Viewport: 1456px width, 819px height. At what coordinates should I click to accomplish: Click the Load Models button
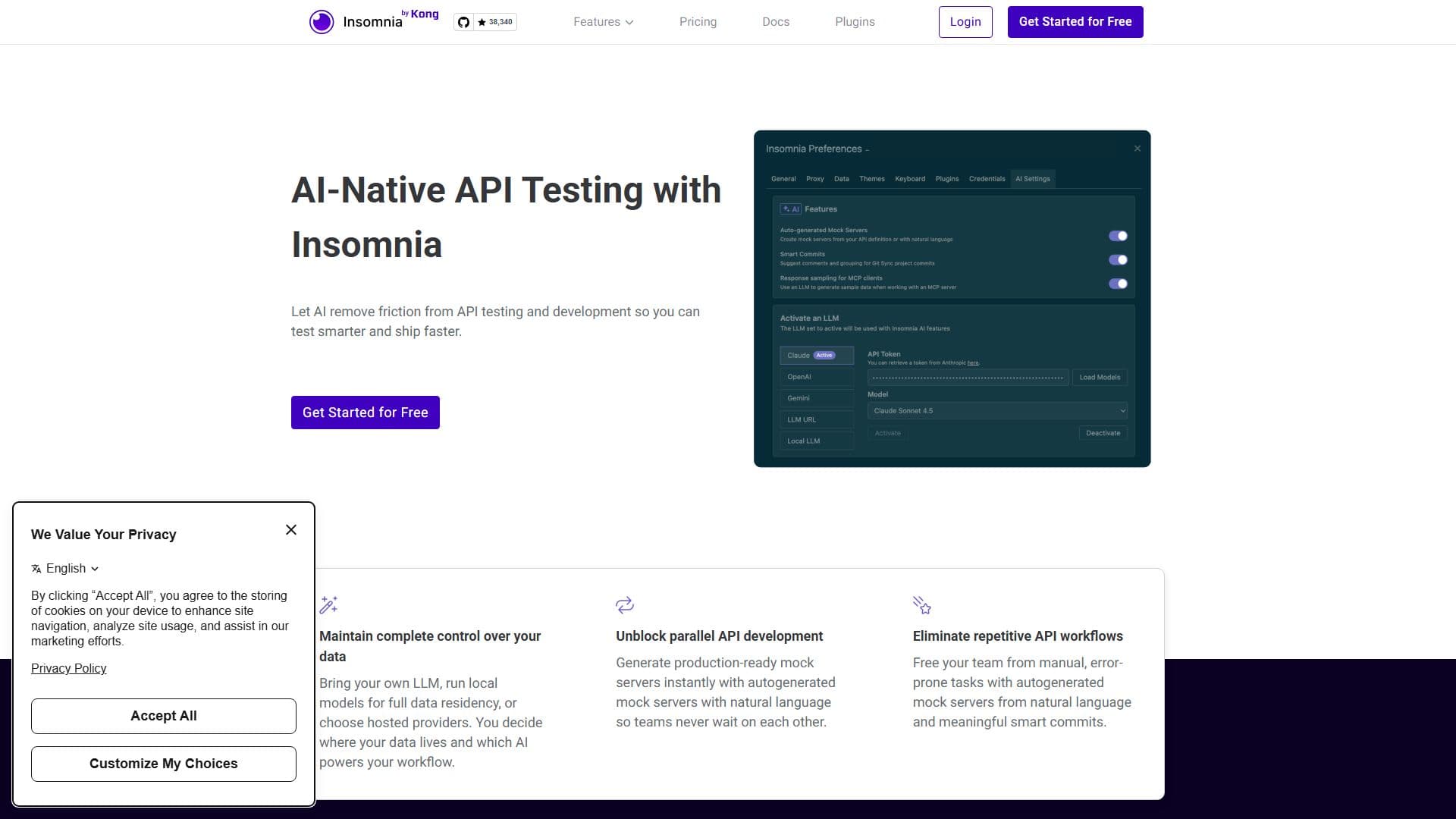pos(1100,378)
